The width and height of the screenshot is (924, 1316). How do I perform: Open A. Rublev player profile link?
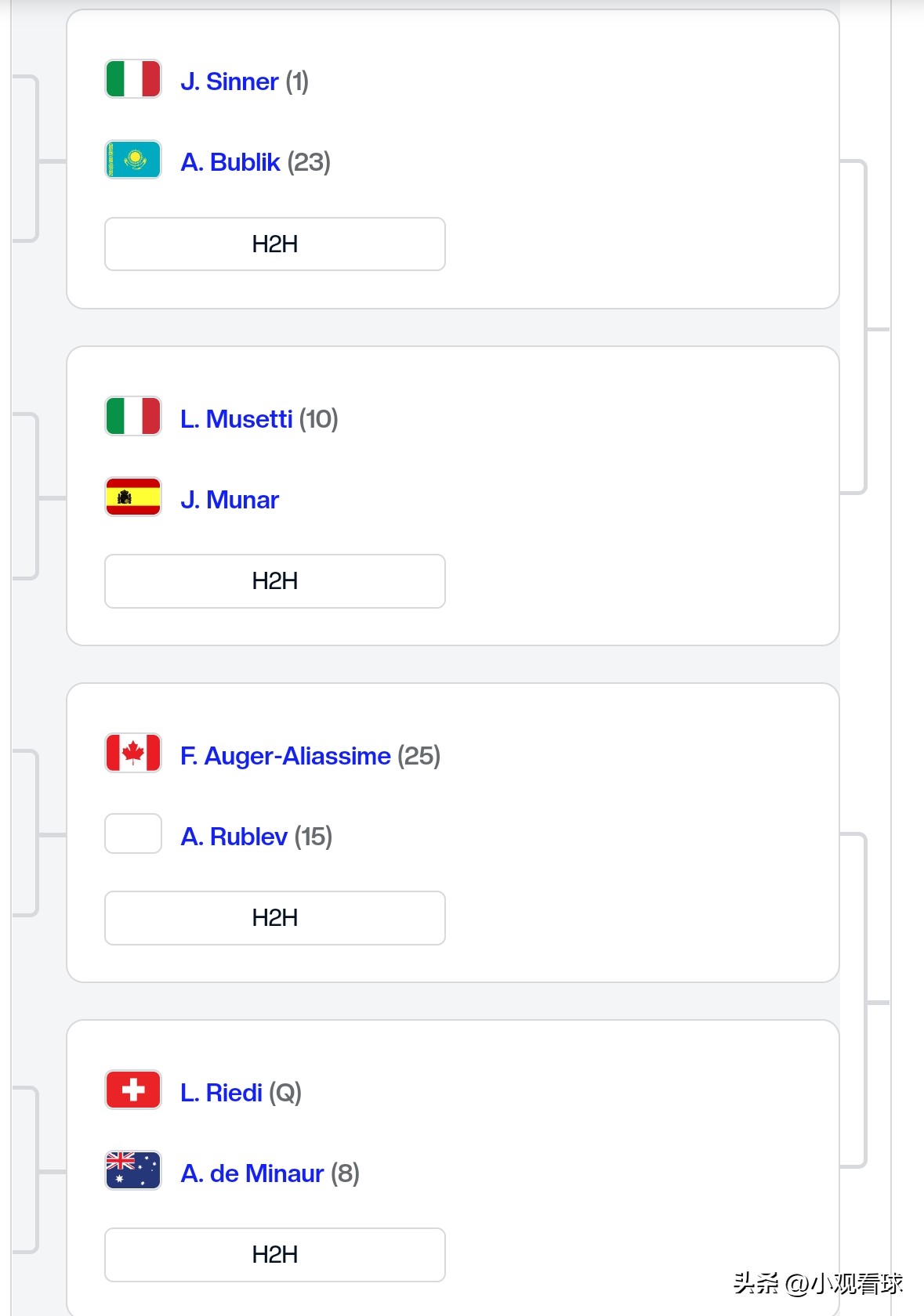click(x=234, y=837)
